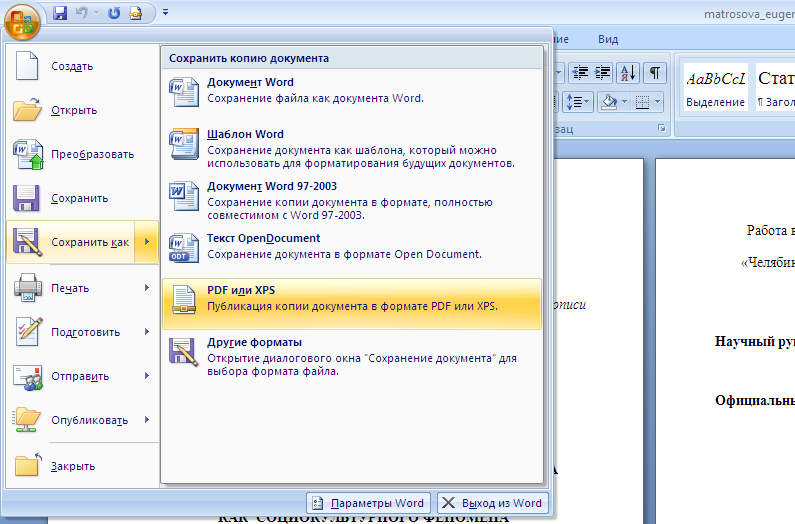
Task: Select Создать in the Office menu
Action: pyautogui.click(x=83, y=66)
